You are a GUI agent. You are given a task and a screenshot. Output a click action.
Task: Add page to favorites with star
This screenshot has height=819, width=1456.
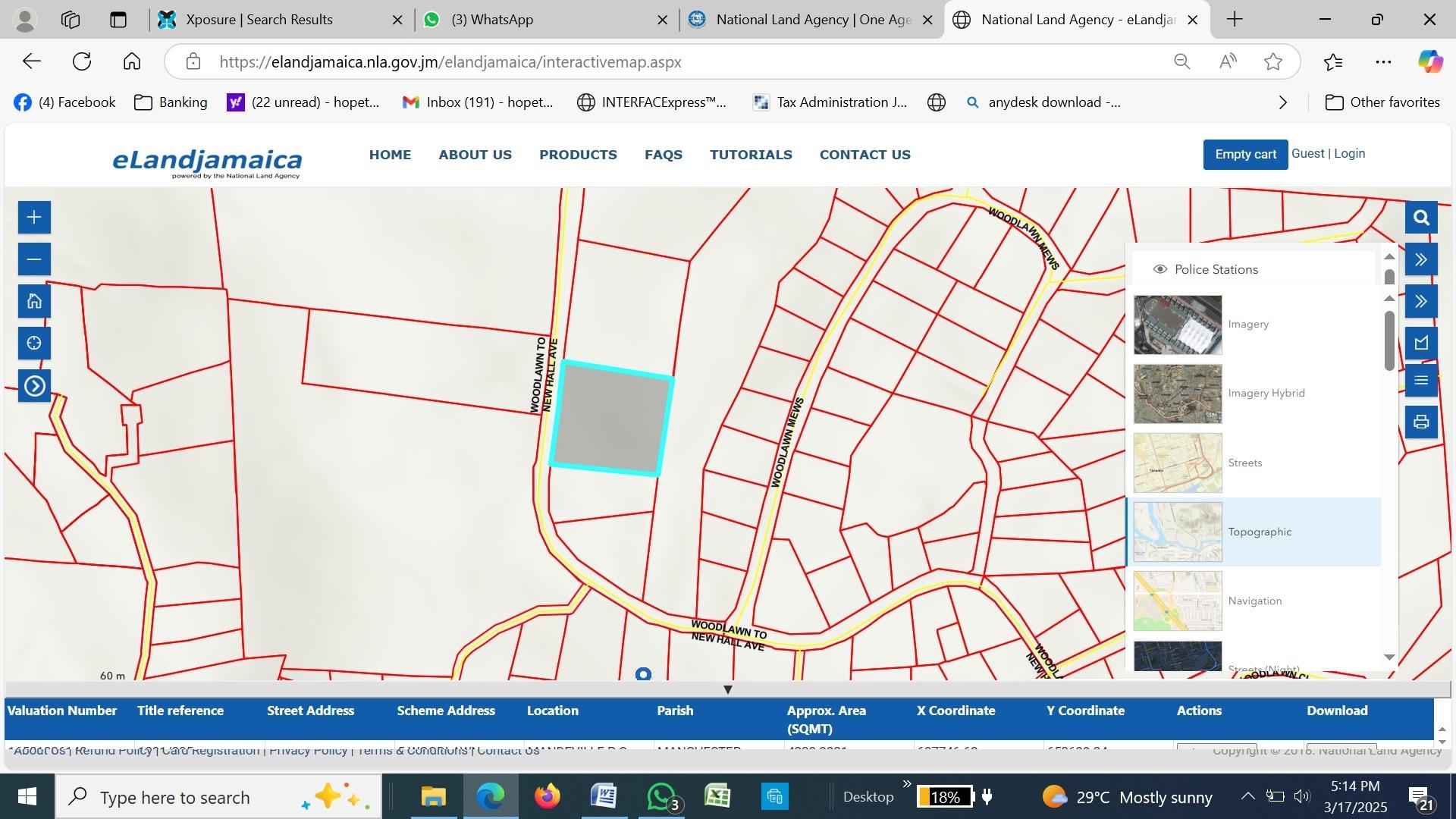click(x=1273, y=61)
